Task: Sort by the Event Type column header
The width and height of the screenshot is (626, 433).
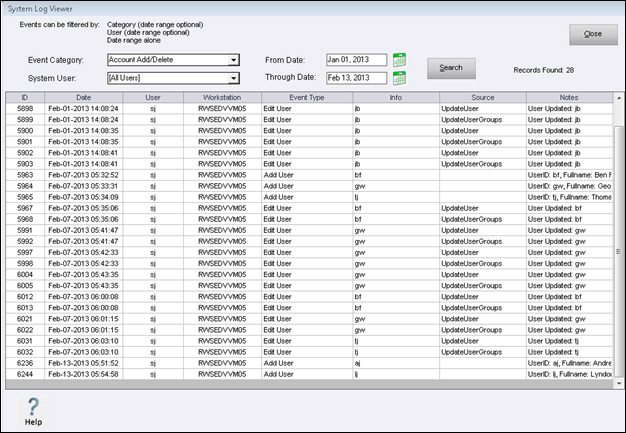Action: (305, 97)
